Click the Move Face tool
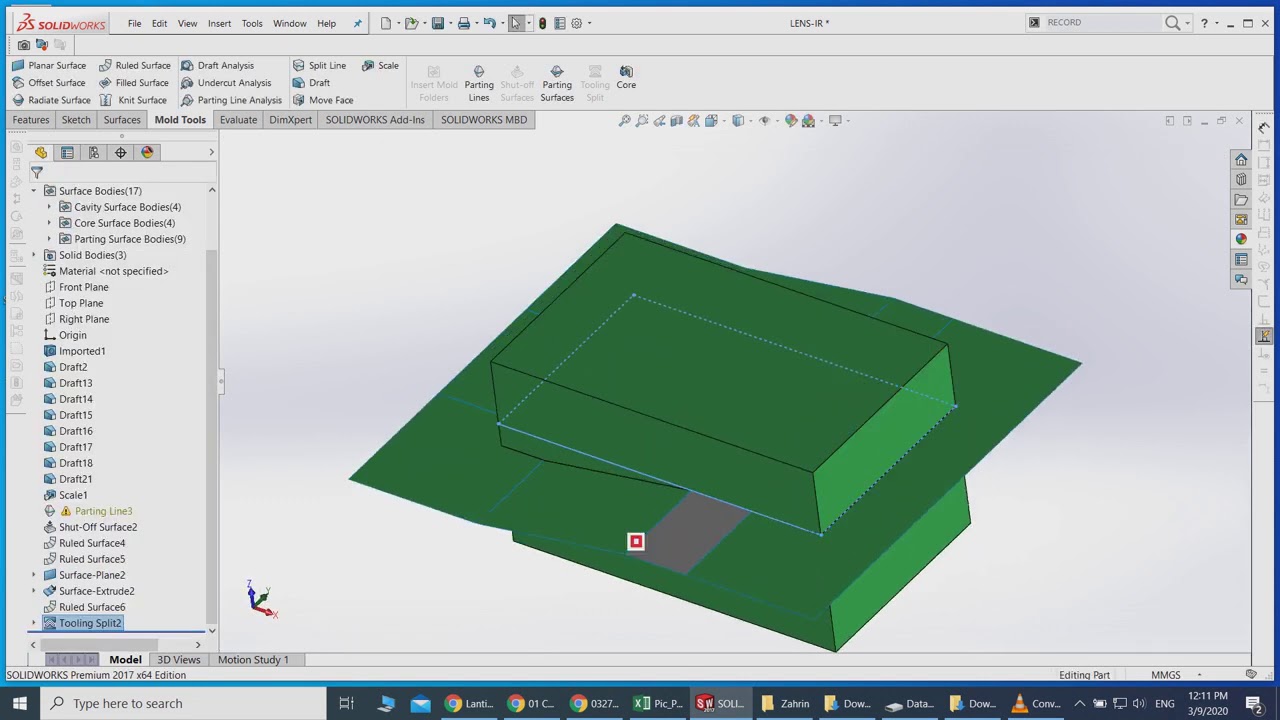Image resolution: width=1280 pixels, height=720 pixels. pyautogui.click(x=323, y=100)
